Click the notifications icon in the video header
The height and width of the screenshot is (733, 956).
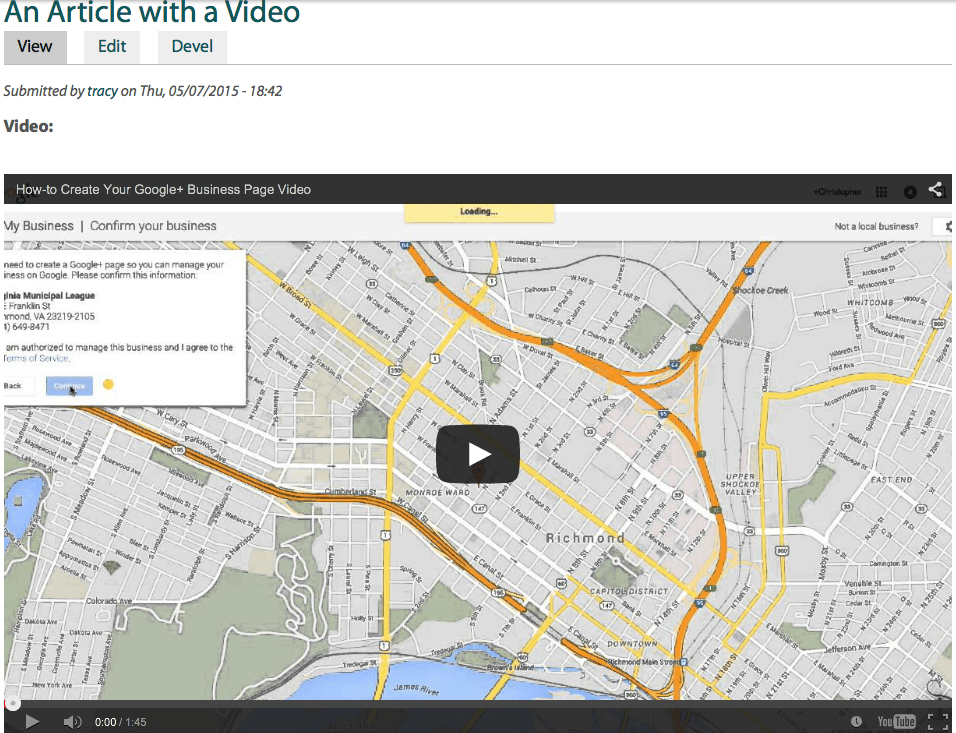[x=910, y=192]
